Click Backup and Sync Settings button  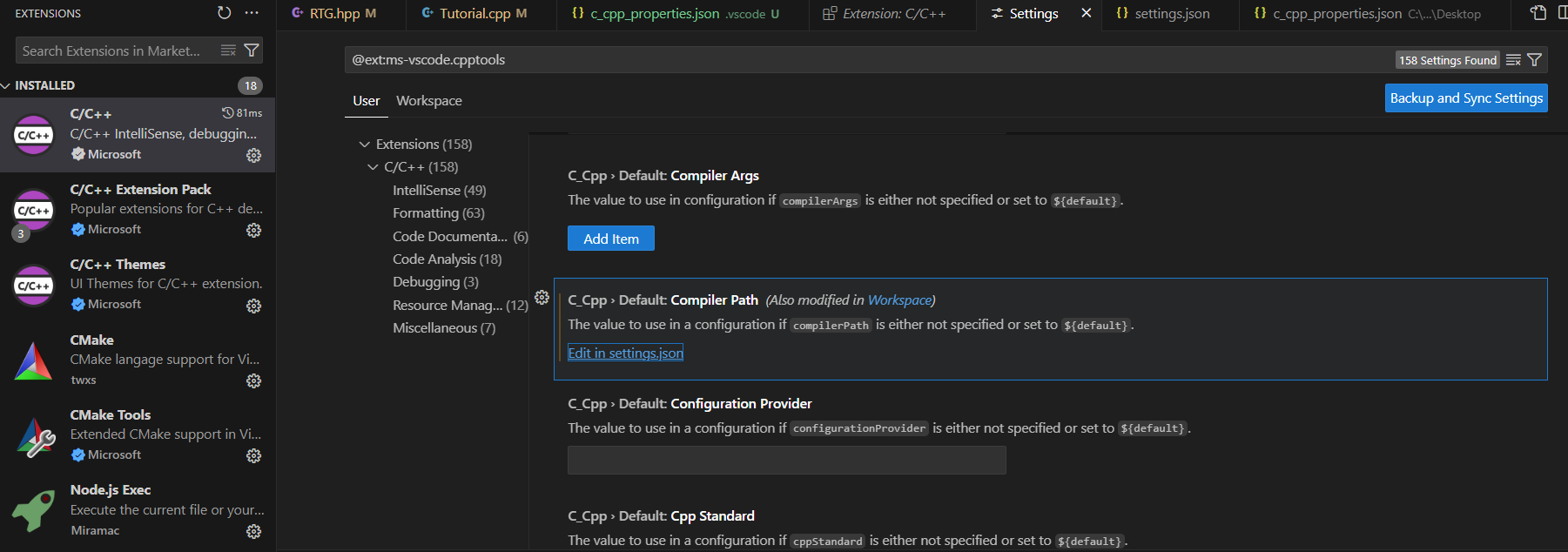pyautogui.click(x=1465, y=98)
